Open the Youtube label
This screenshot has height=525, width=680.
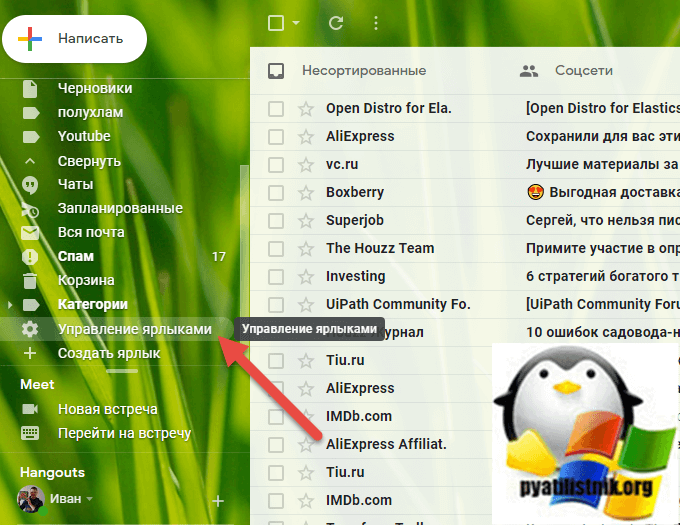[84, 136]
